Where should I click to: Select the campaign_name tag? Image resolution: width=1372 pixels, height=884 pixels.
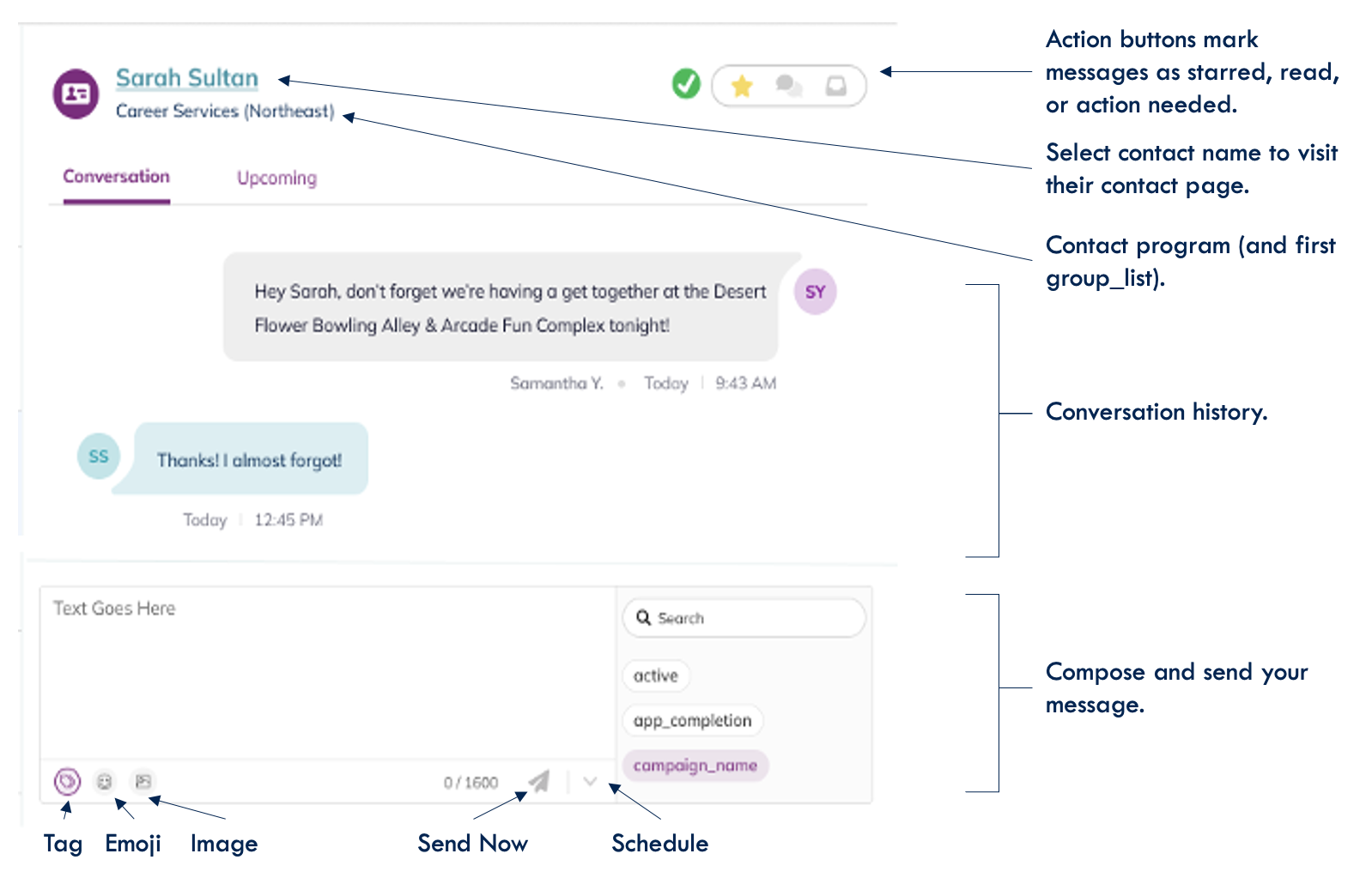[695, 766]
